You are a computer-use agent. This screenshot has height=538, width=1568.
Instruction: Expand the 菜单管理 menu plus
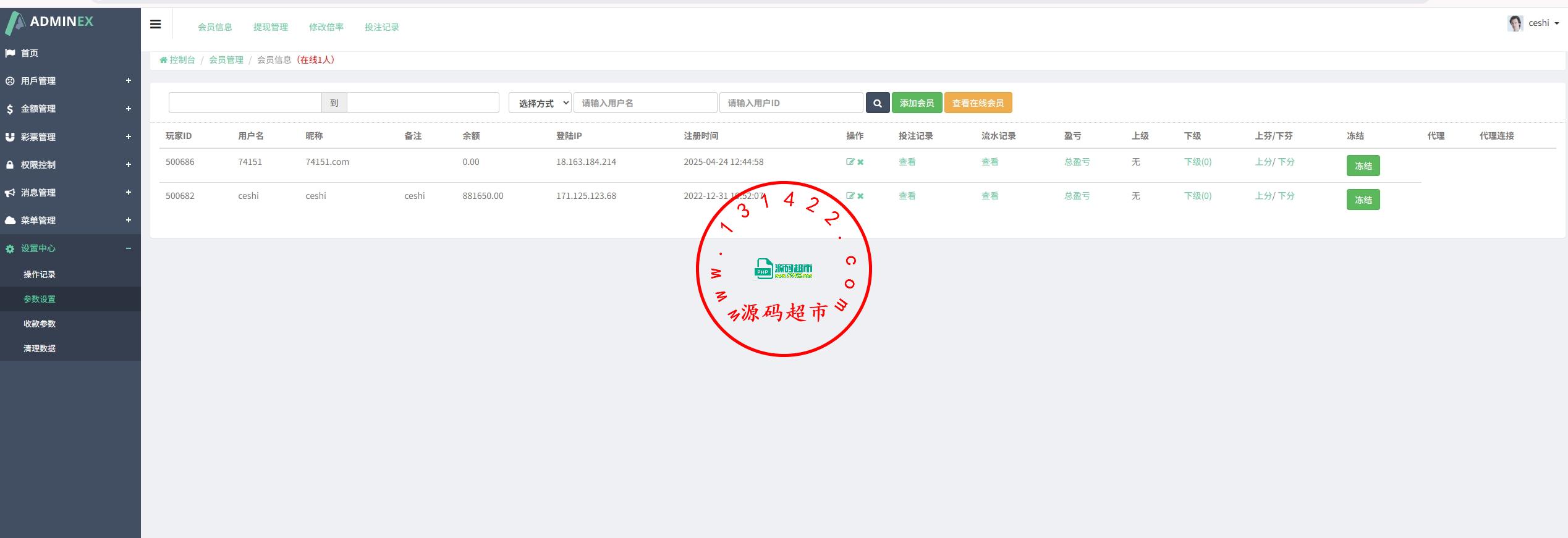point(129,220)
